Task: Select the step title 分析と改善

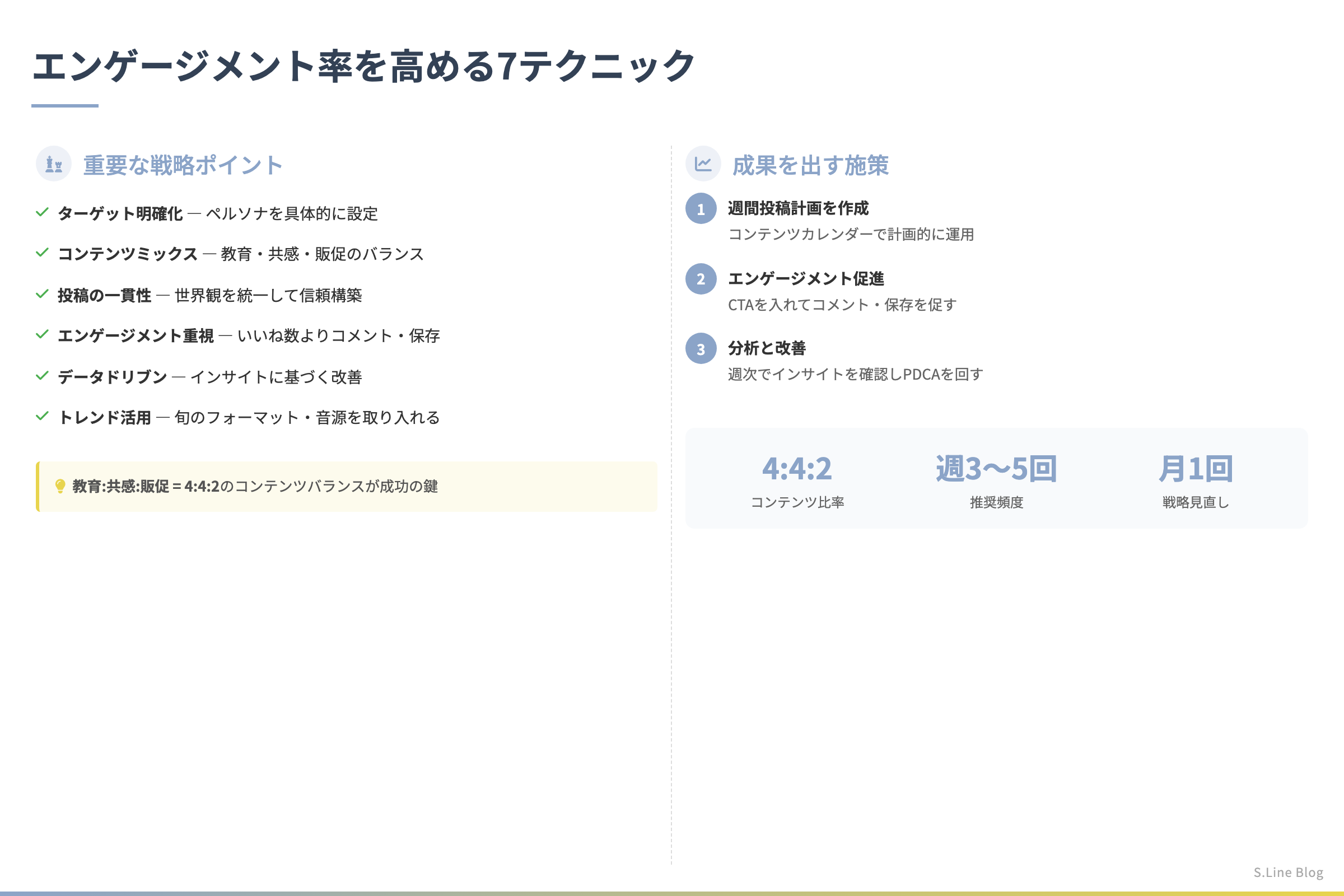Action: [x=767, y=348]
